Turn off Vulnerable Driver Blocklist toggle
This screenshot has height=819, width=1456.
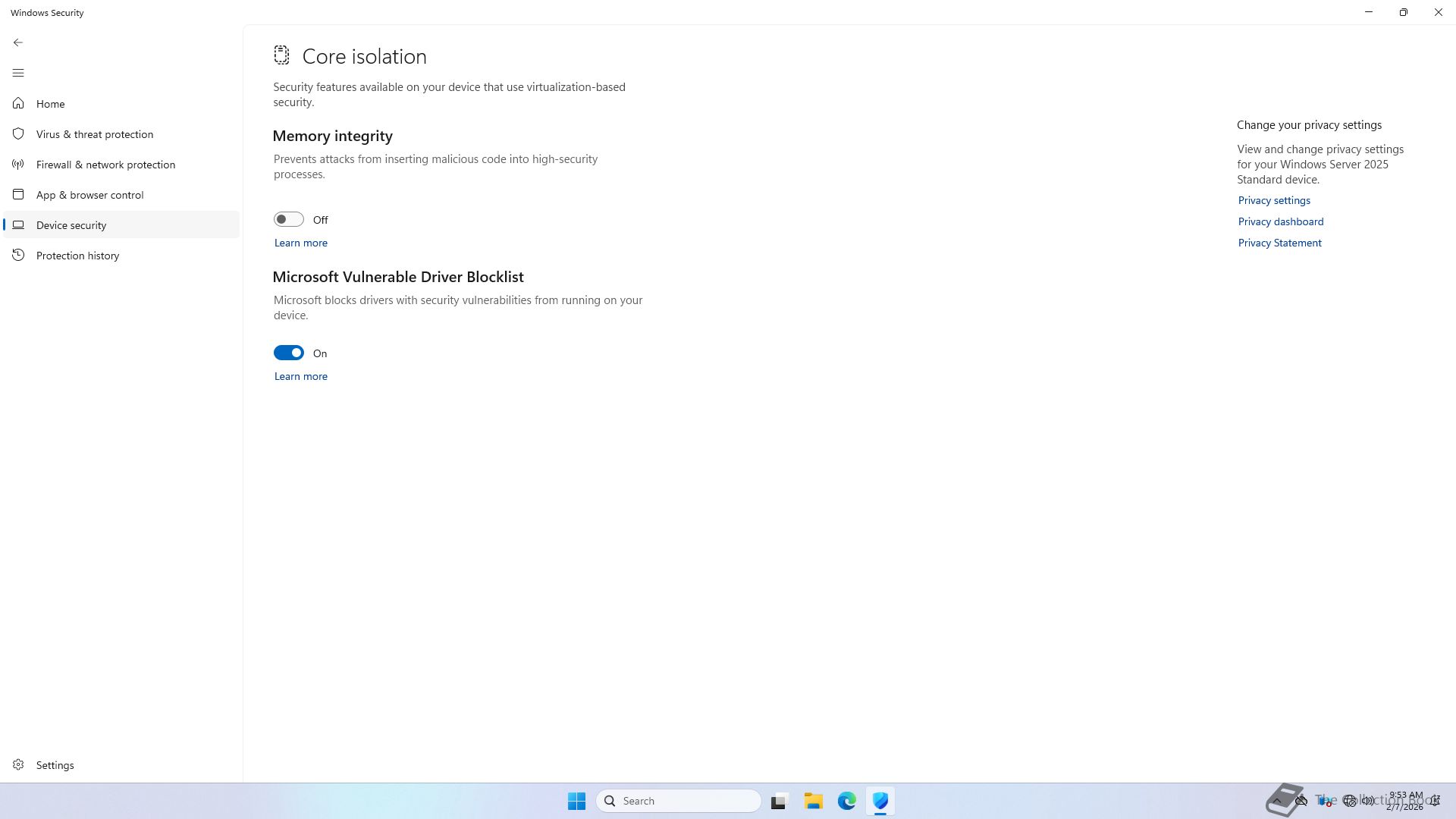click(288, 353)
